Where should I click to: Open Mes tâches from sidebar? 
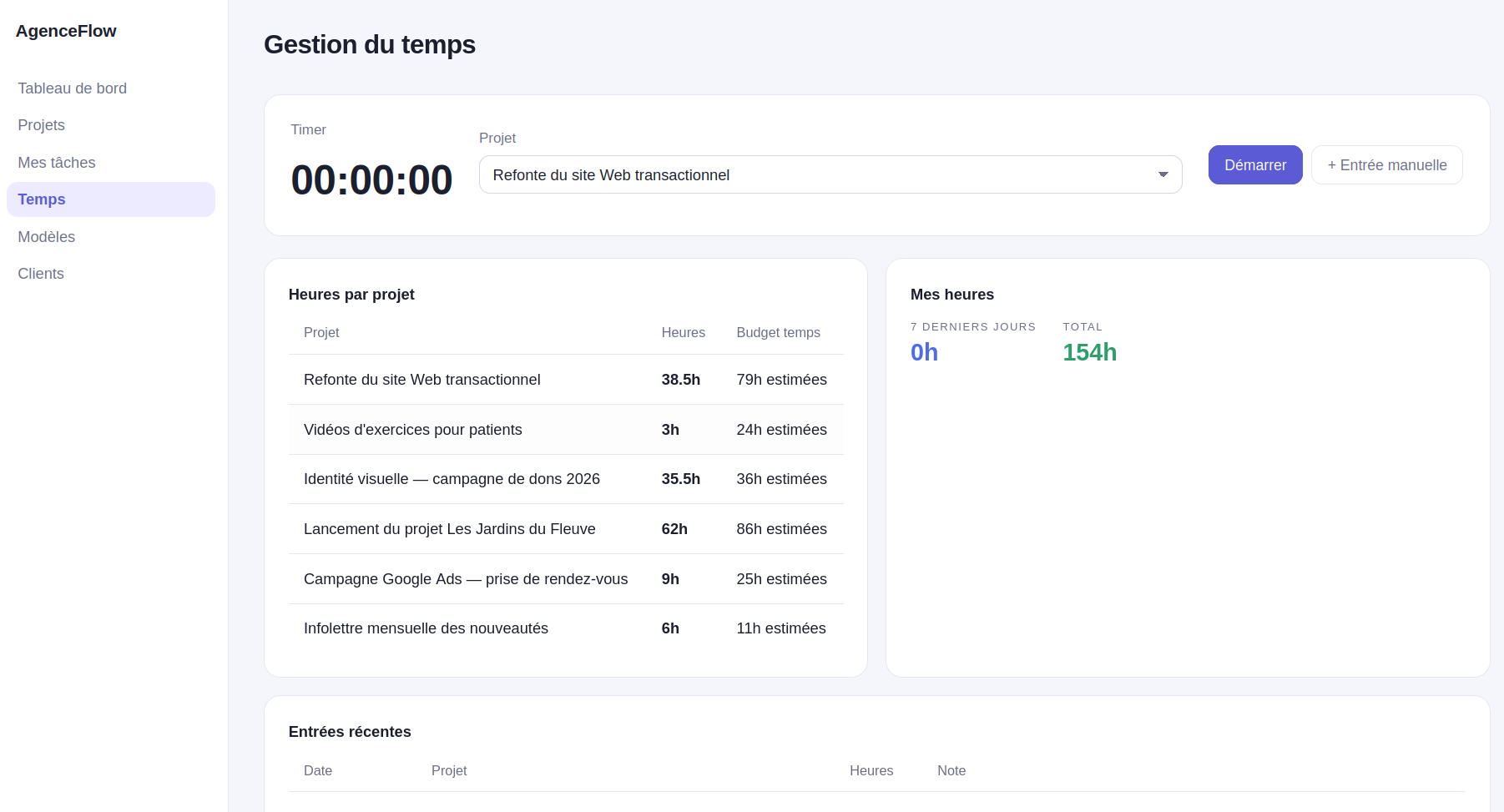[111, 163]
